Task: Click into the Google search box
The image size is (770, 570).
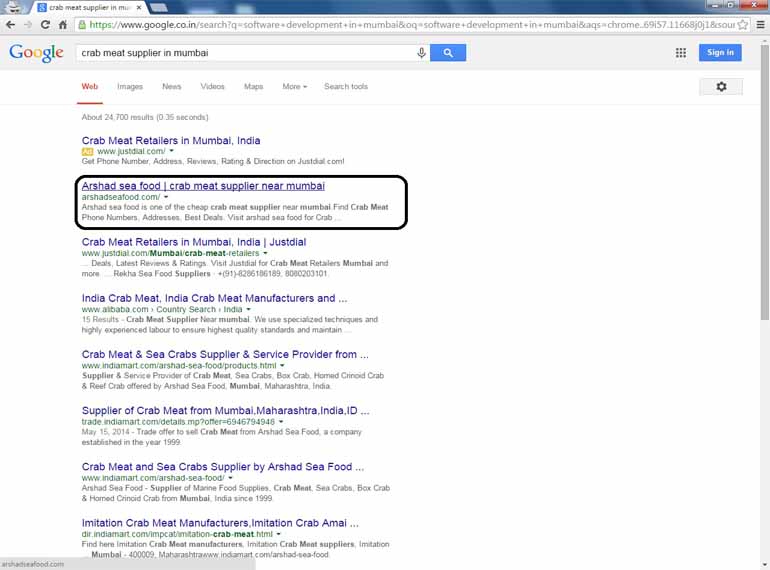Action: pos(246,53)
